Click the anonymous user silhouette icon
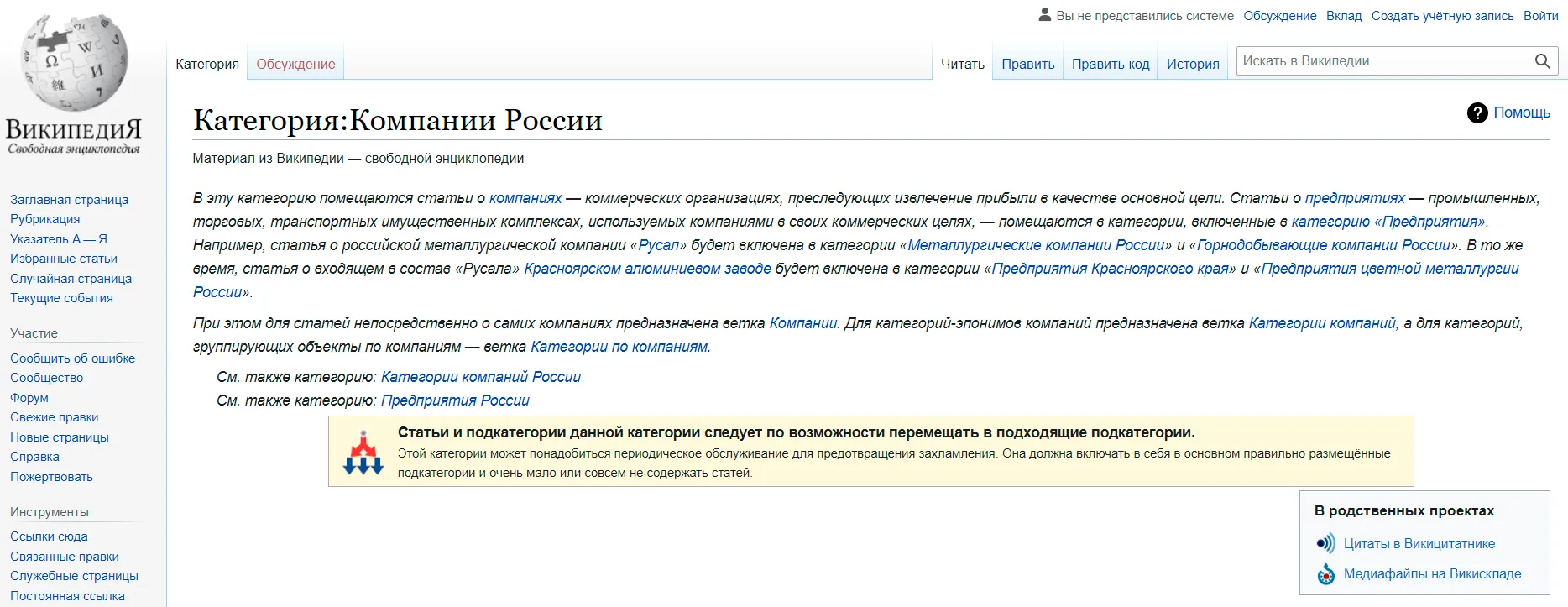Image resolution: width=1568 pixels, height=607 pixels. tap(1045, 14)
